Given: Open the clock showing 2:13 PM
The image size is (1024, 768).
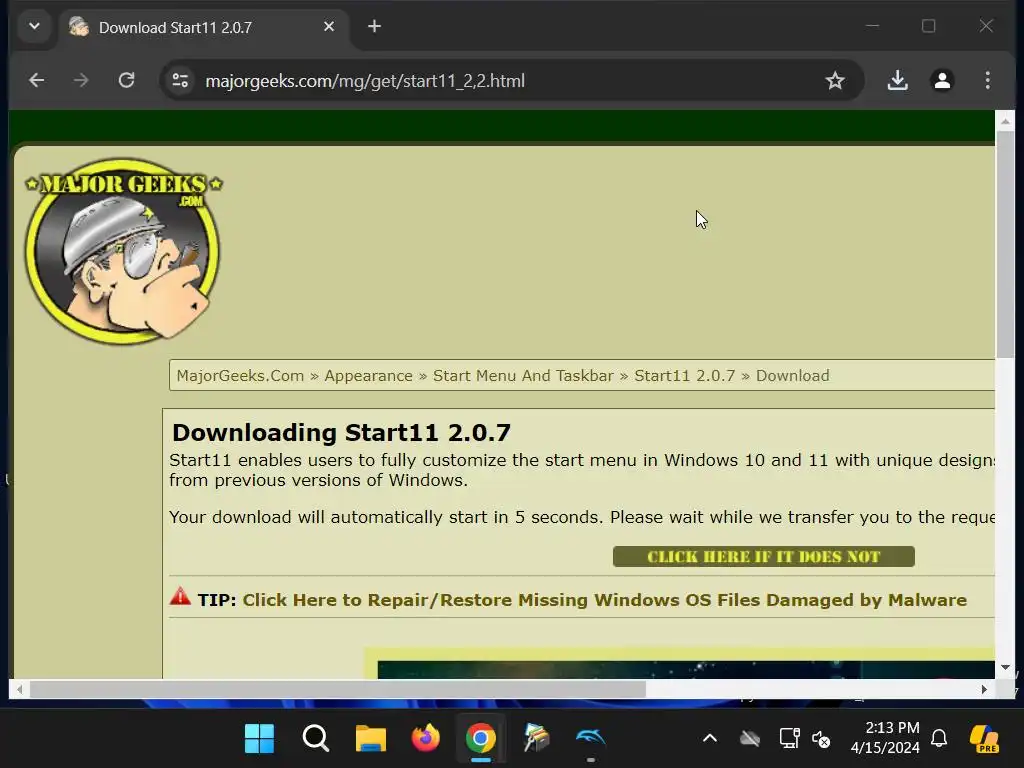Looking at the screenshot, I should [885, 737].
